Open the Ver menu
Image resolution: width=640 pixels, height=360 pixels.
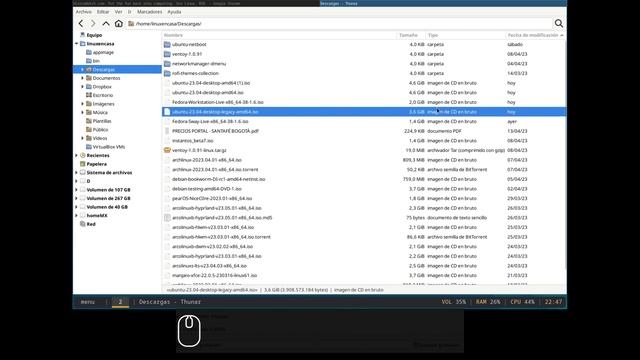click(x=118, y=12)
